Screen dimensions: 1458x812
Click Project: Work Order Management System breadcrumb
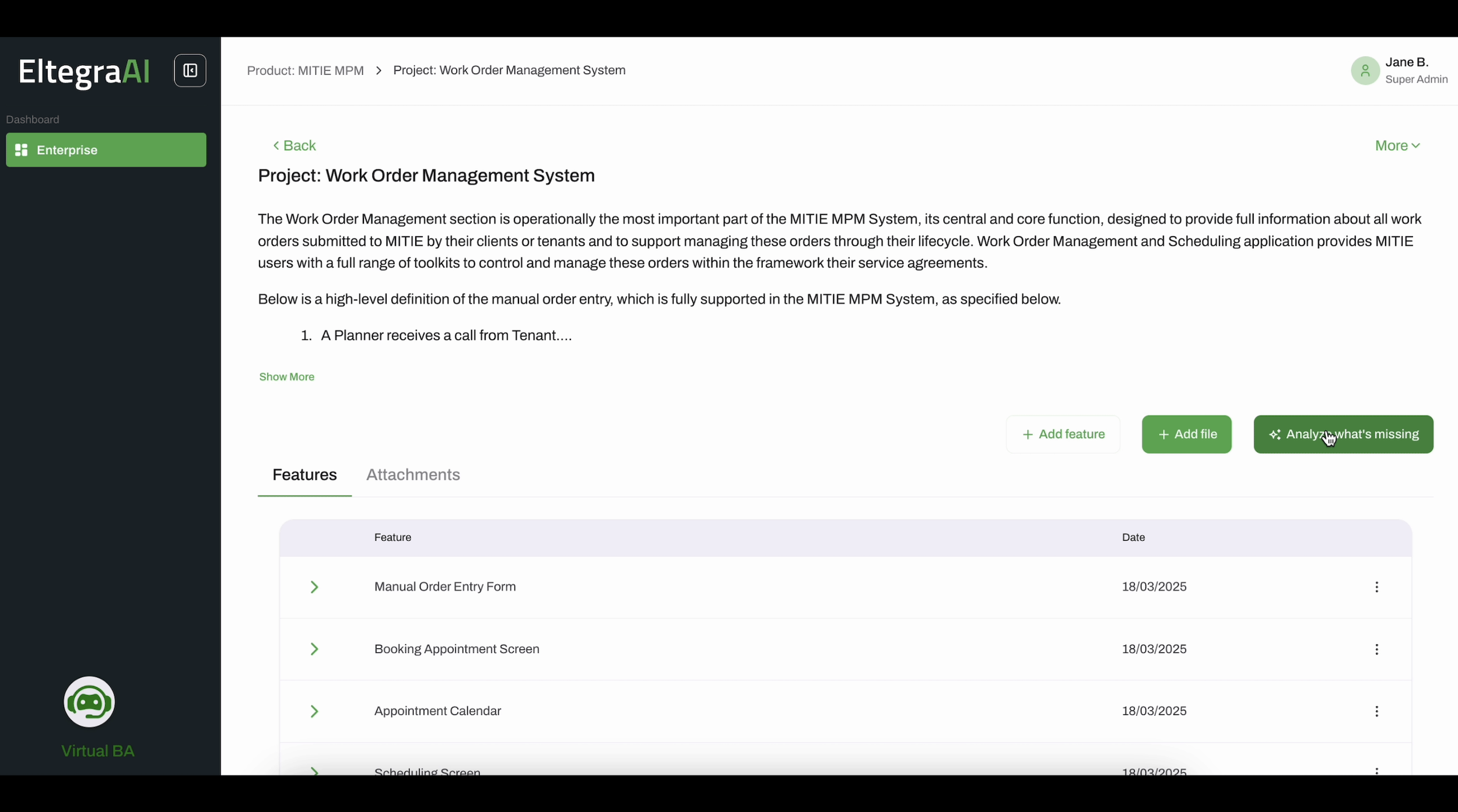(x=509, y=71)
